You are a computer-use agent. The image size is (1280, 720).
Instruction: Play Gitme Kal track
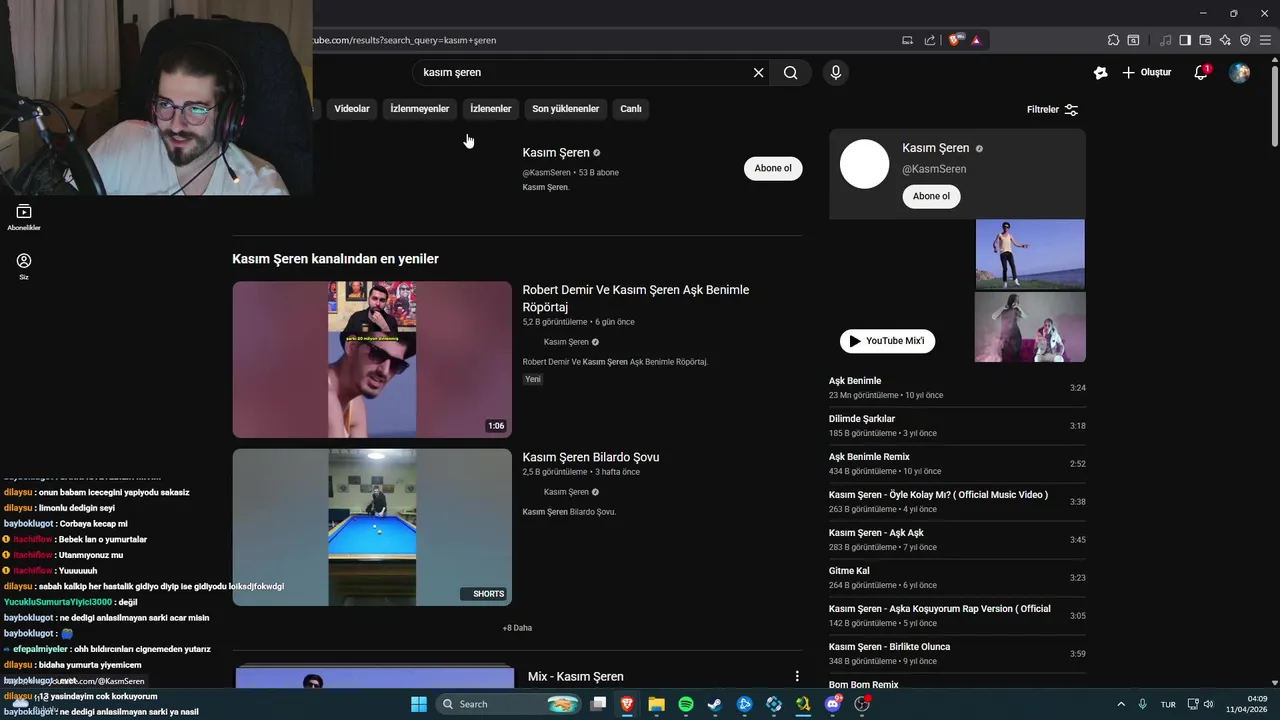pyautogui.click(x=957, y=577)
